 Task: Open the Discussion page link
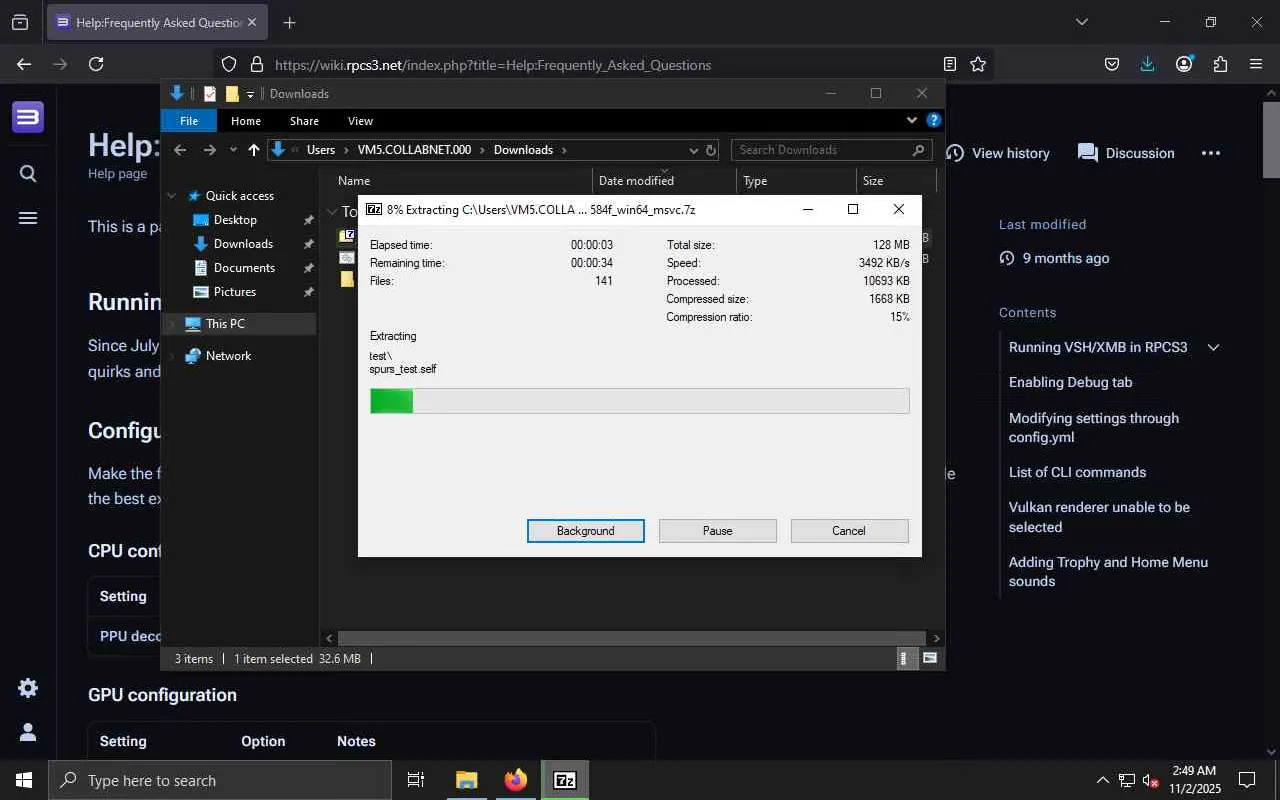(1126, 153)
